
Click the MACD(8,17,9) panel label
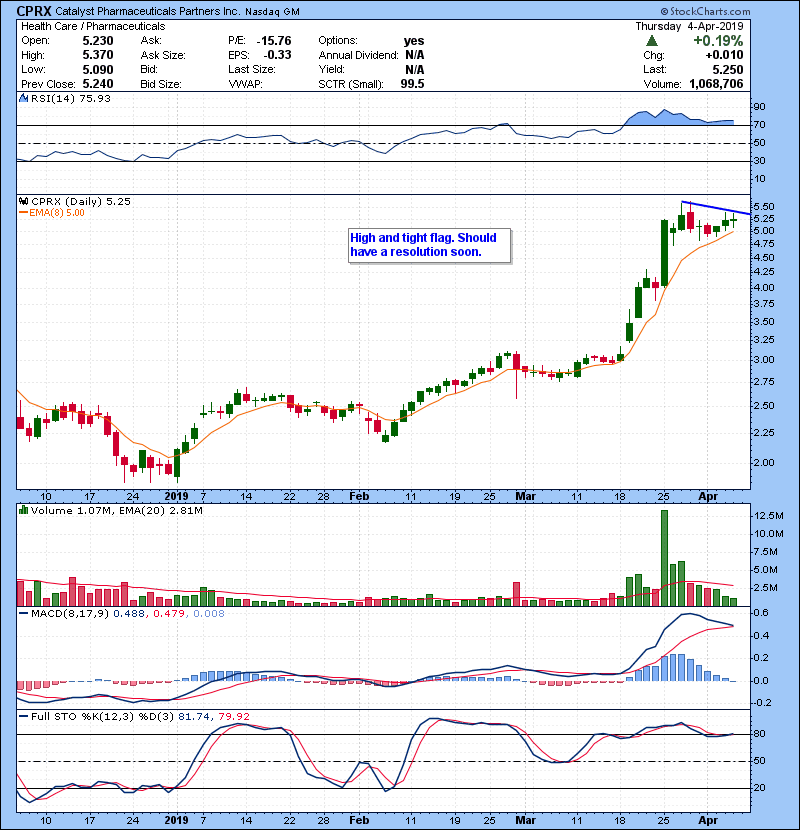tap(70, 614)
